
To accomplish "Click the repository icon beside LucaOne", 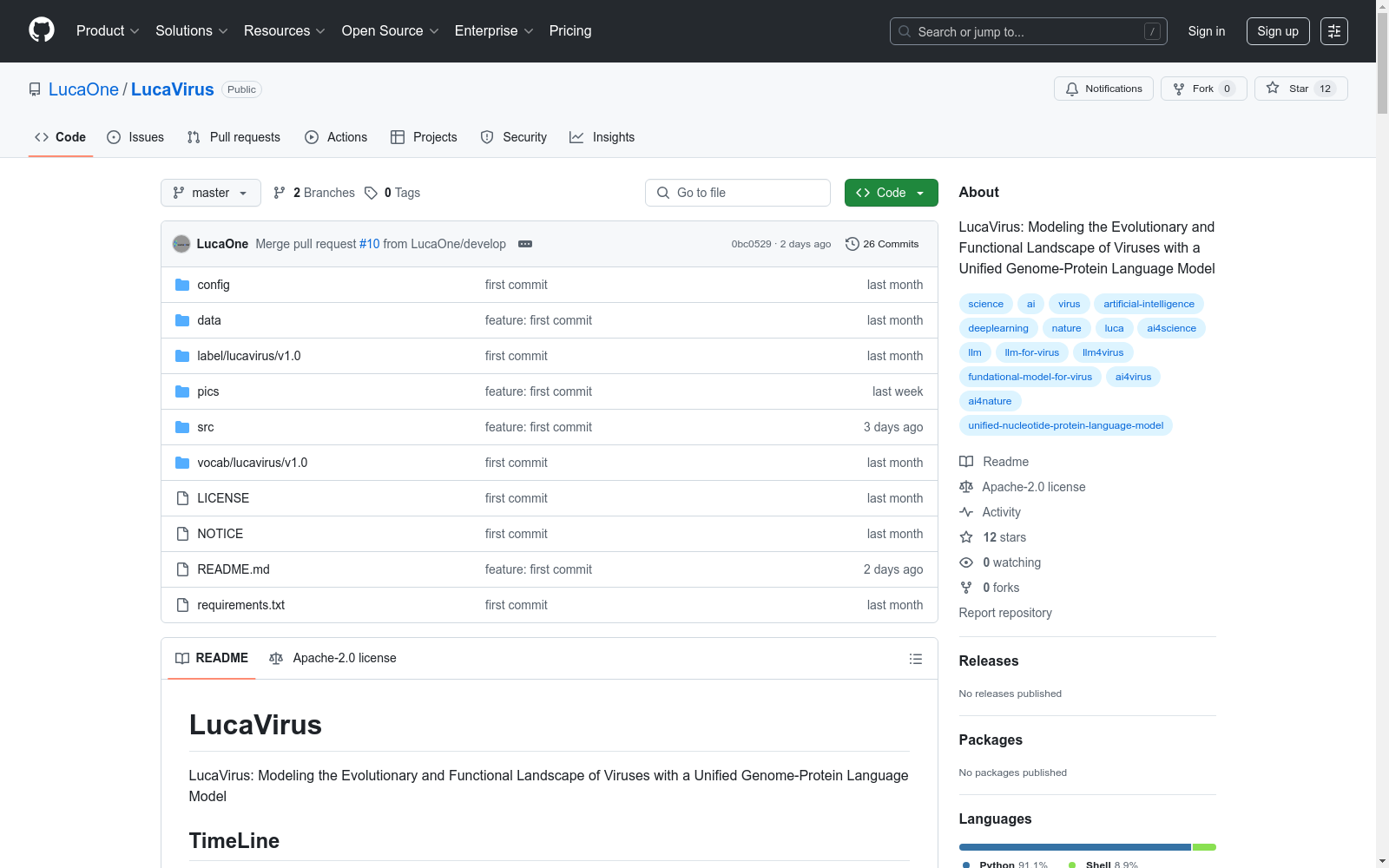I will 35,89.
